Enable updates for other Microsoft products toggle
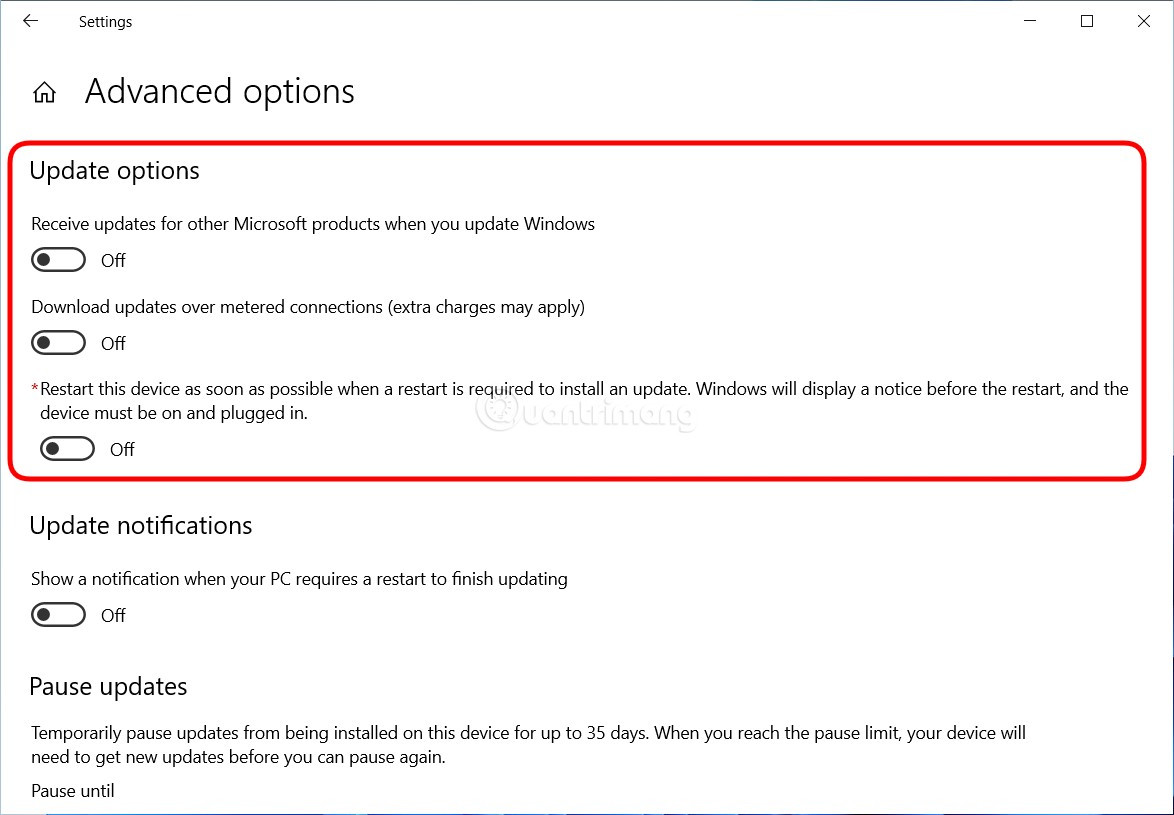The height and width of the screenshot is (815, 1174). click(x=58, y=260)
